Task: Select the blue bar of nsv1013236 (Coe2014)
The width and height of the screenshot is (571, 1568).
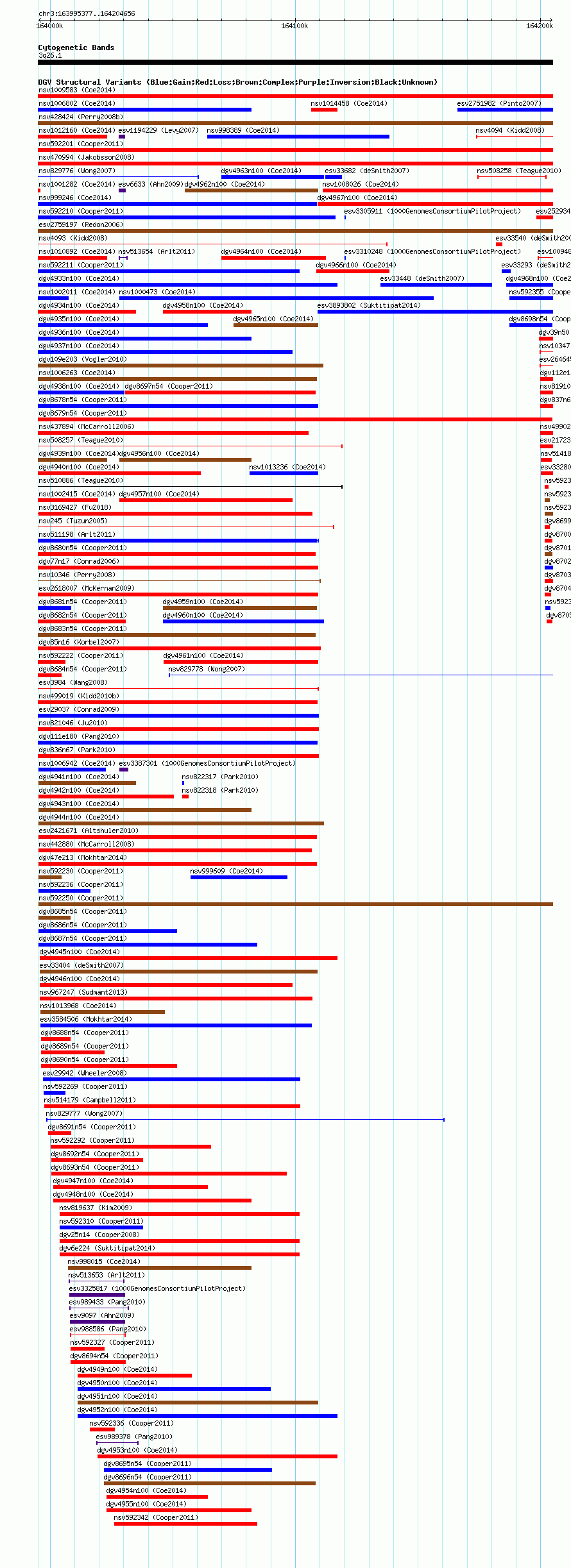Action: [x=284, y=473]
